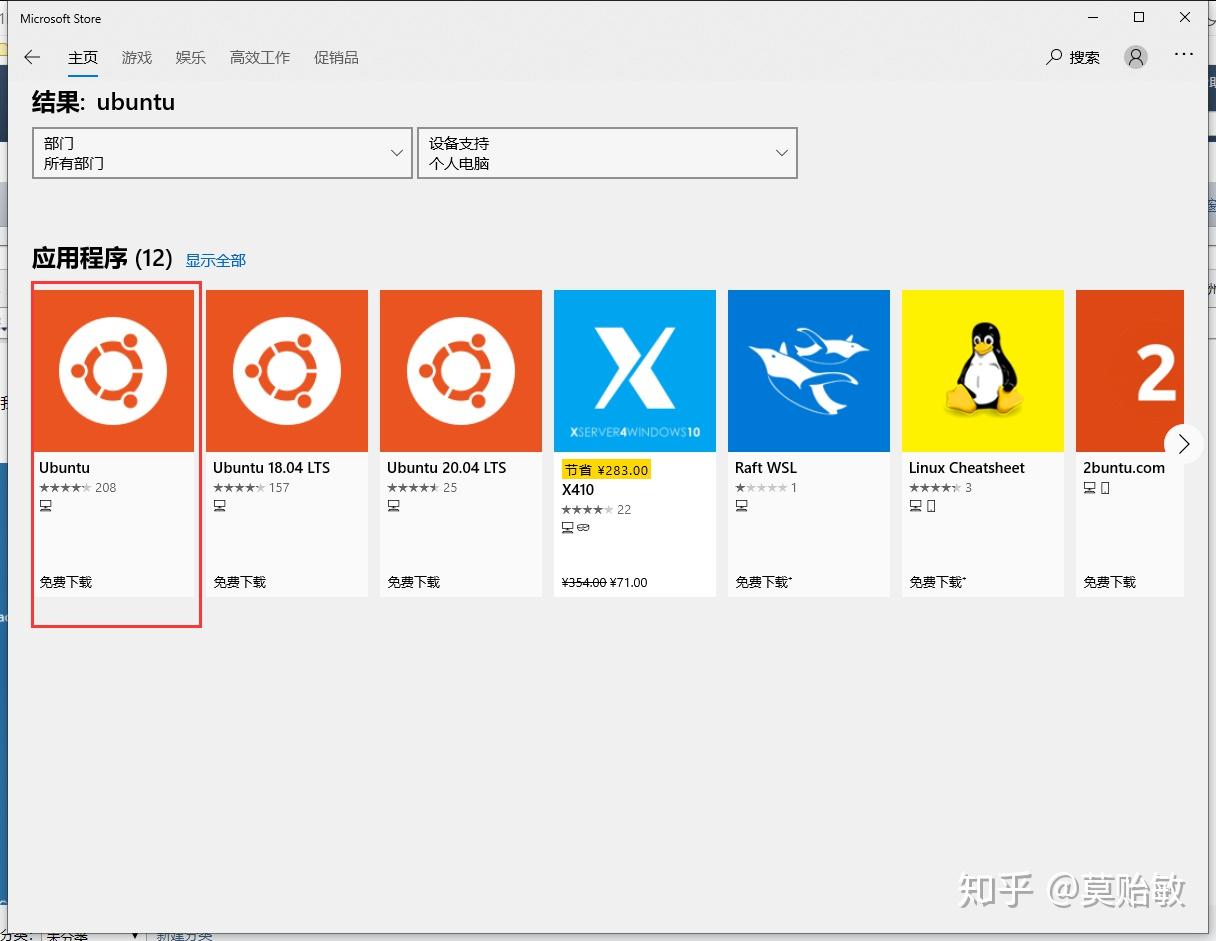Open the 2buntu.com tile image
Image resolution: width=1216 pixels, height=941 pixels.
click(x=1130, y=371)
